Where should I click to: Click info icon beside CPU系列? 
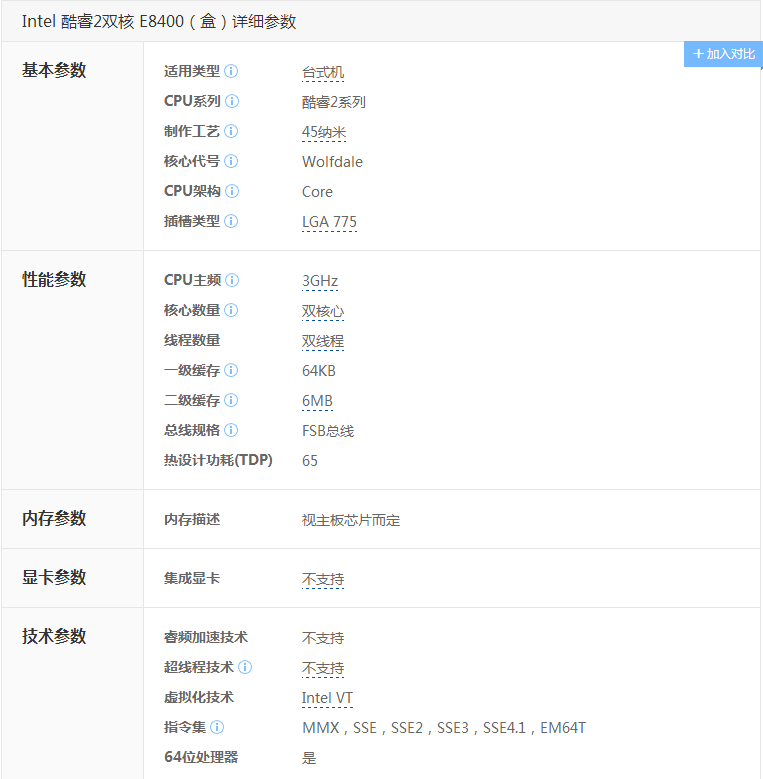232,101
